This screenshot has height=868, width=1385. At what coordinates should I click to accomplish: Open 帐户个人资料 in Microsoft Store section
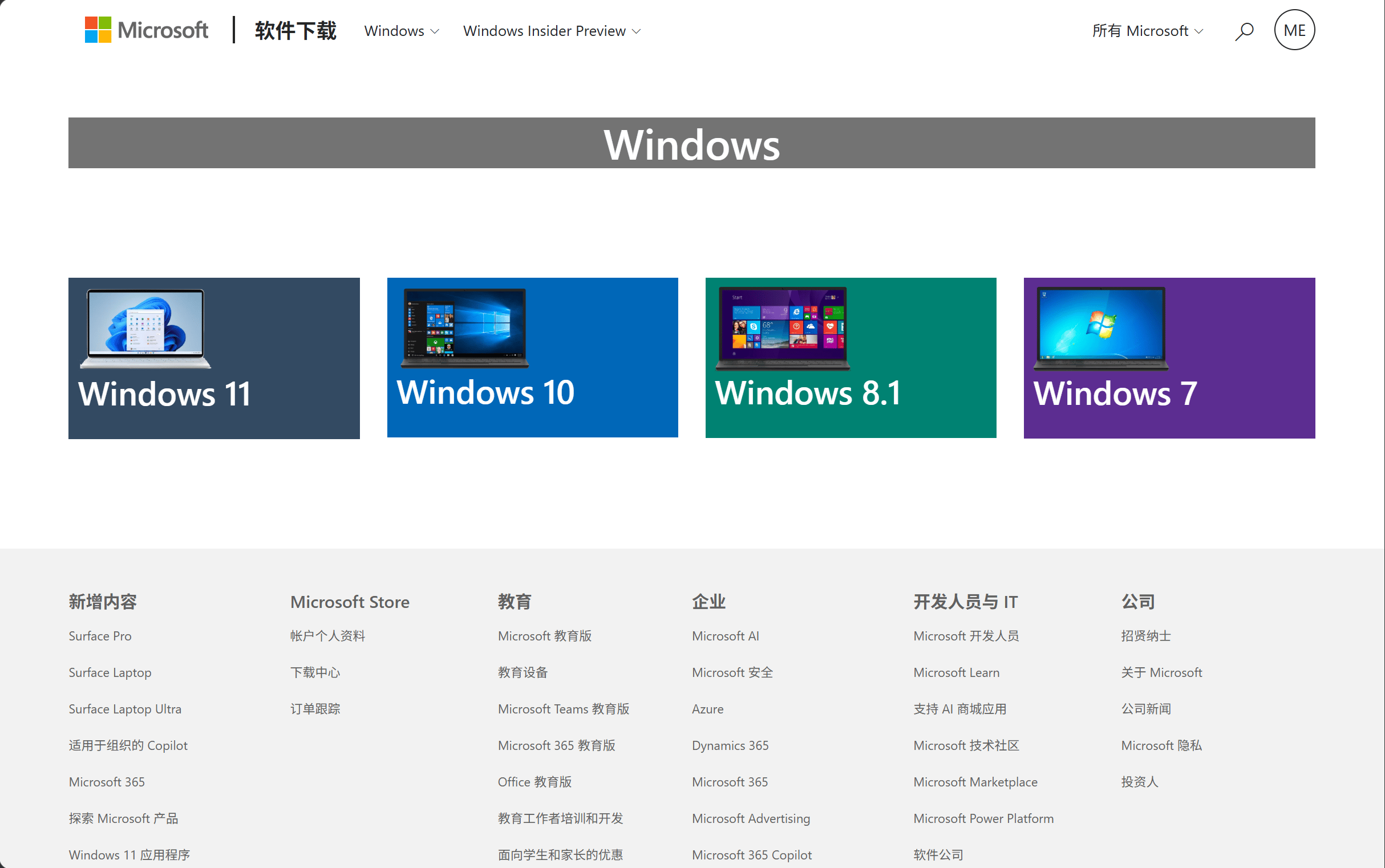[x=327, y=636]
